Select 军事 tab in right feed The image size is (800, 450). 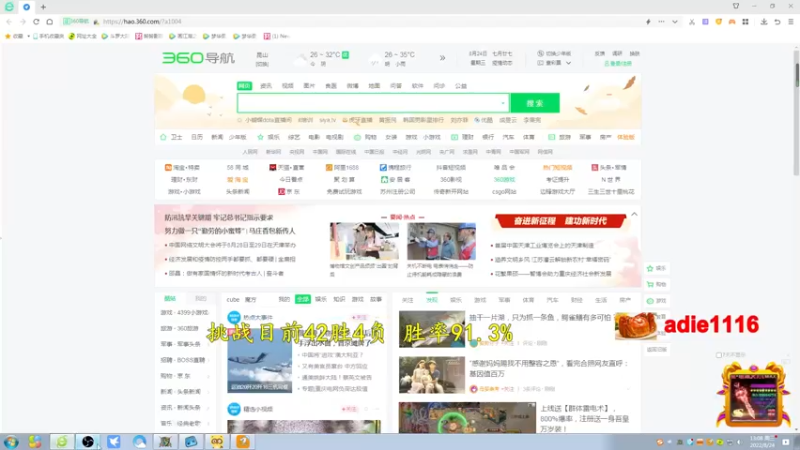coord(504,300)
